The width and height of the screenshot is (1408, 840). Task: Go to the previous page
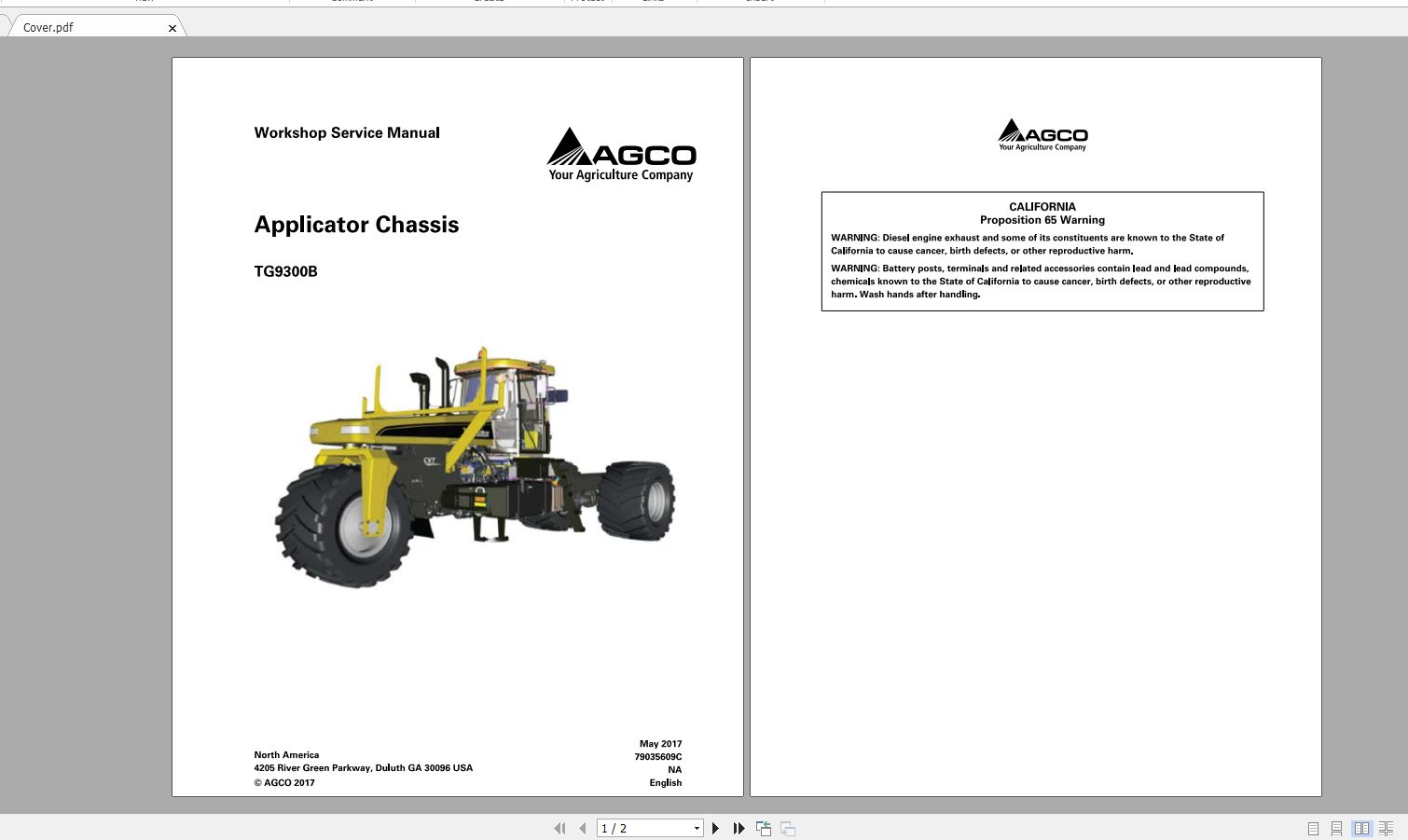(x=583, y=828)
